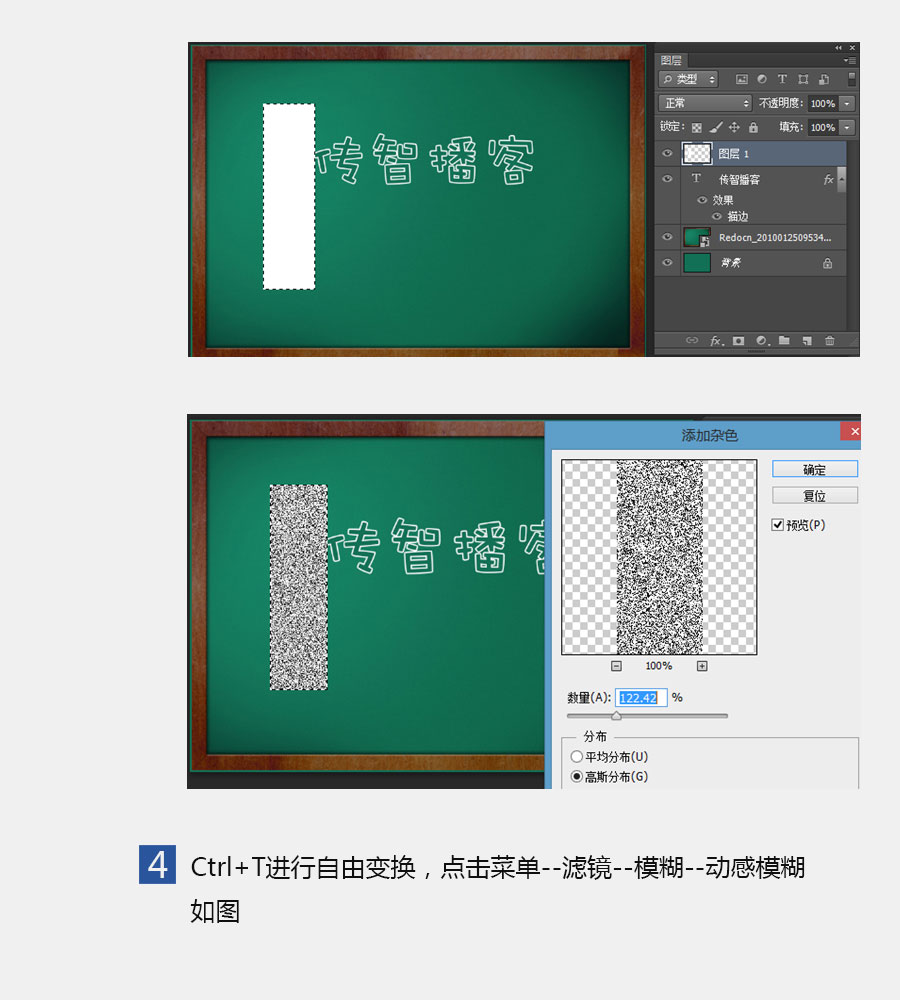
Task: Select 传智播客 layer name
Action: coord(739,180)
